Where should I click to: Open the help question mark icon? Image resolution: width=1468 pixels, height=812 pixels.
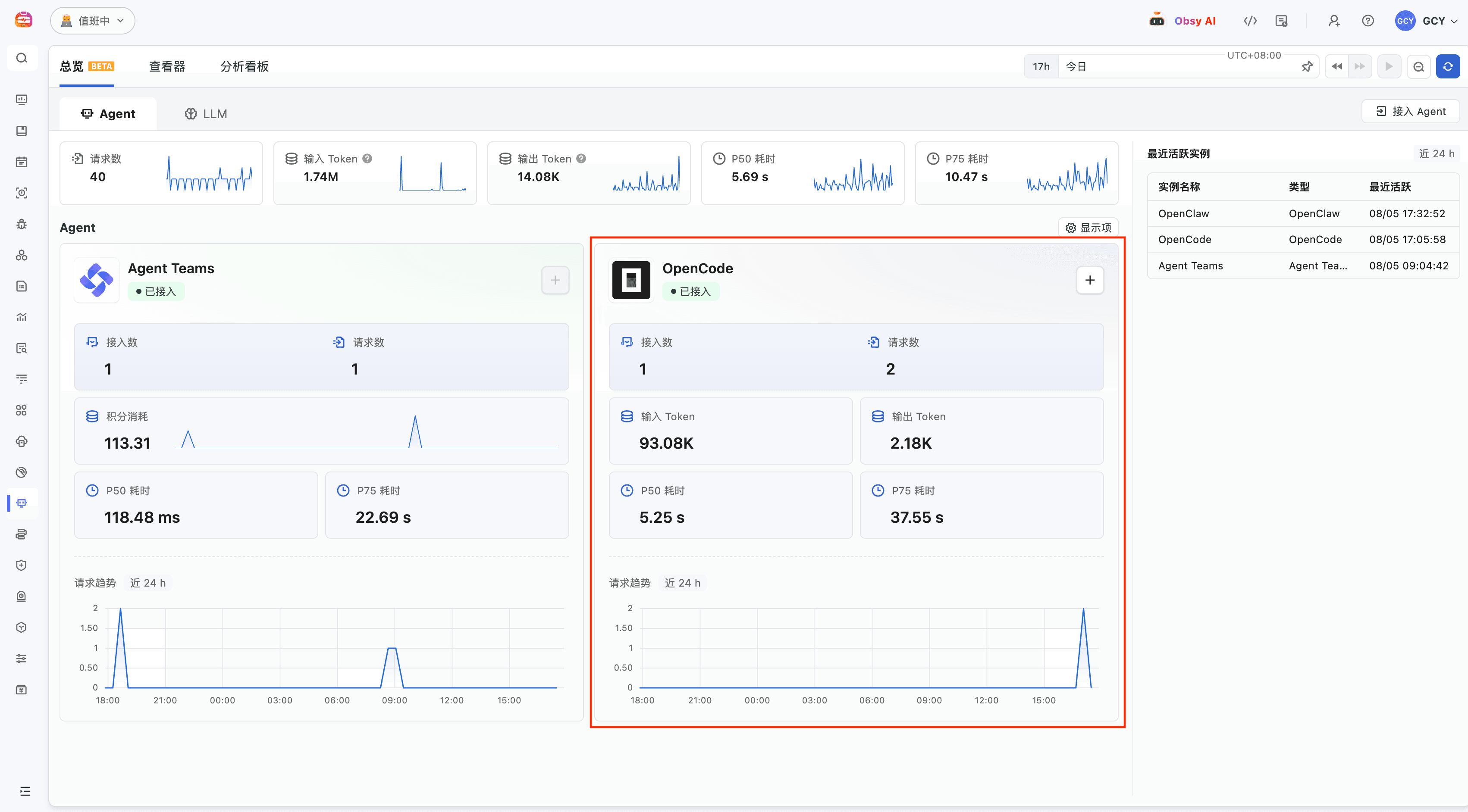(1368, 21)
